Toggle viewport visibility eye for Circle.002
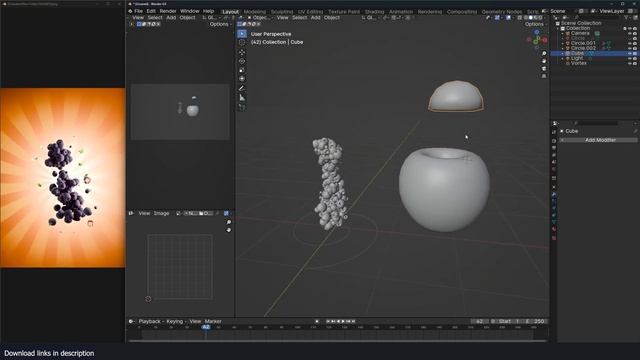The image size is (640, 360). click(x=630, y=48)
